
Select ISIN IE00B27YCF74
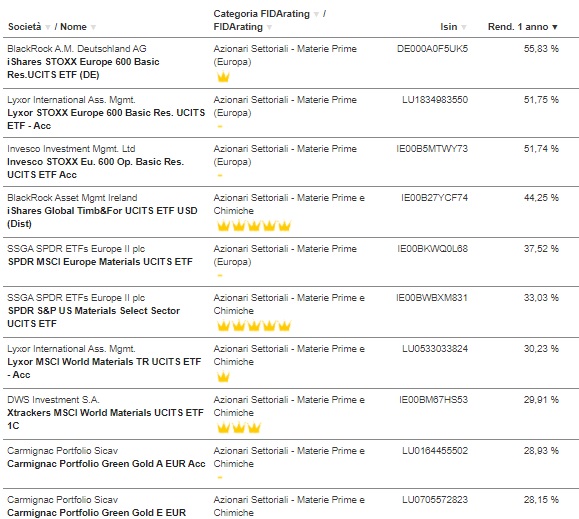coord(434,198)
